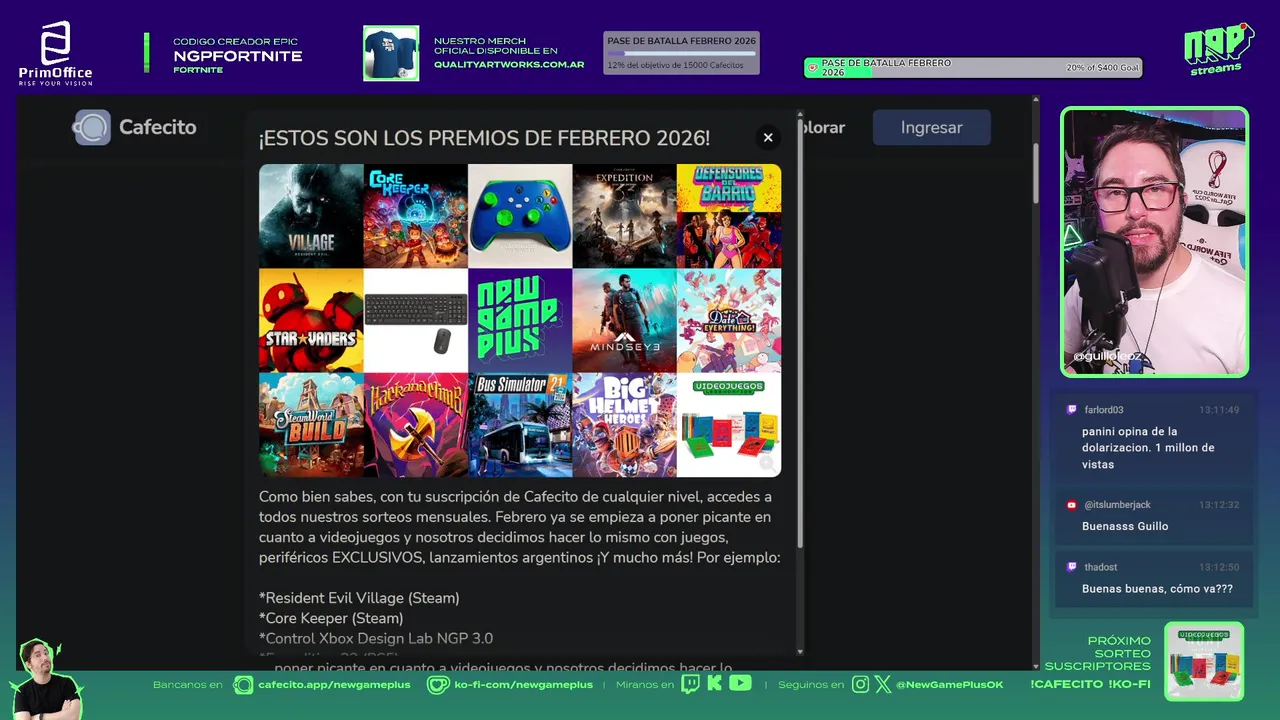
Task: Click the thadost chat message
Action: (1153, 578)
